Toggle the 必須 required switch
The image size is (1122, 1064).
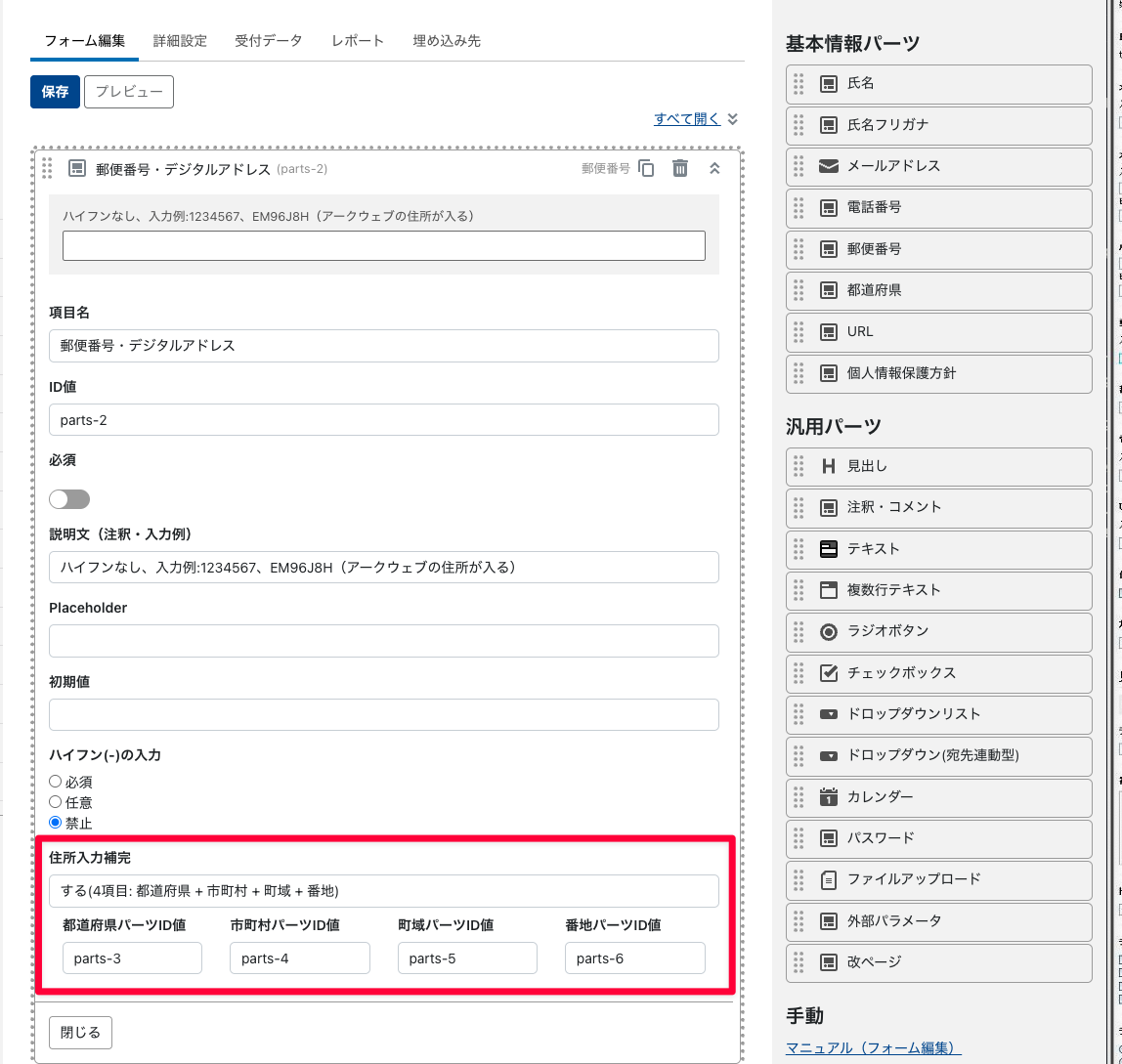coord(69,499)
